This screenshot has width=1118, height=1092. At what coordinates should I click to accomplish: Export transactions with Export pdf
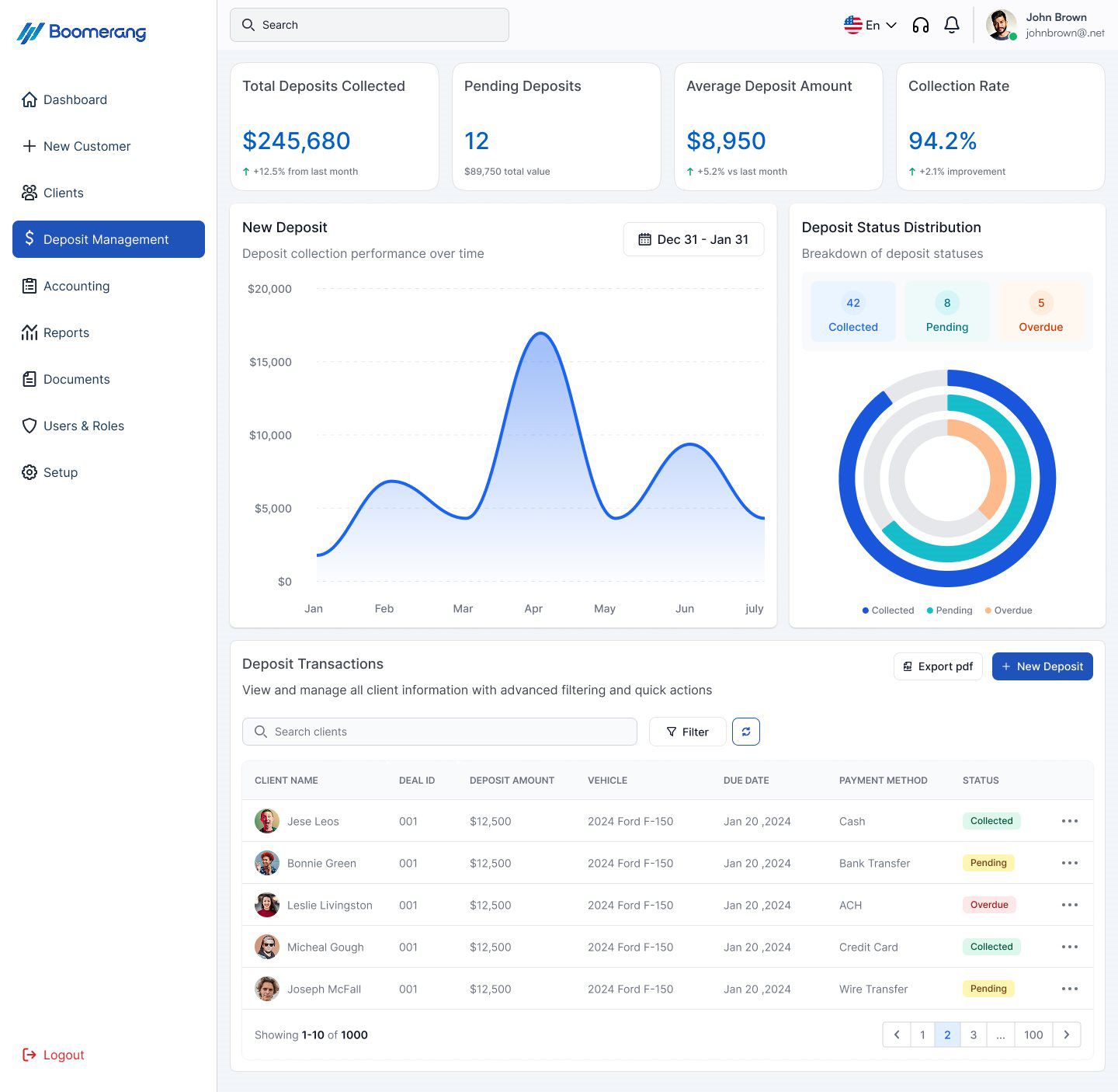pyautogui.click(x=938, y=666)
